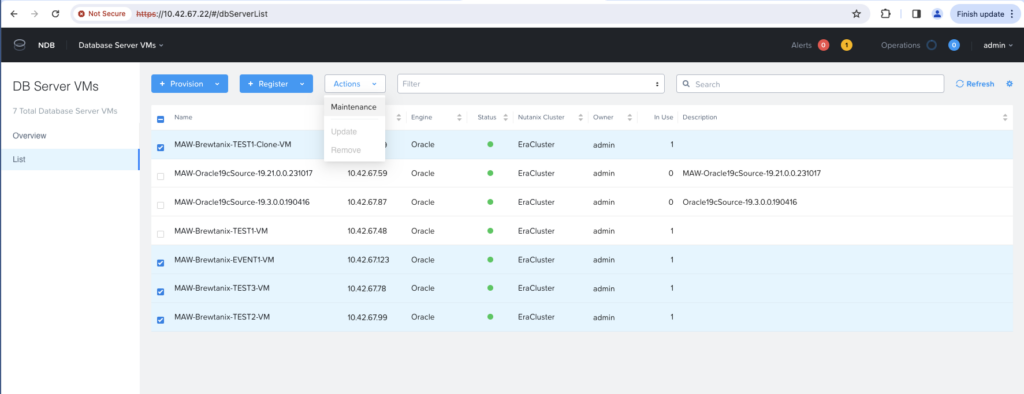This screenshot has height=394, width=1024.
Task: Open Operations in top bar
Action: pyautogui.click(x=901, y=45)
